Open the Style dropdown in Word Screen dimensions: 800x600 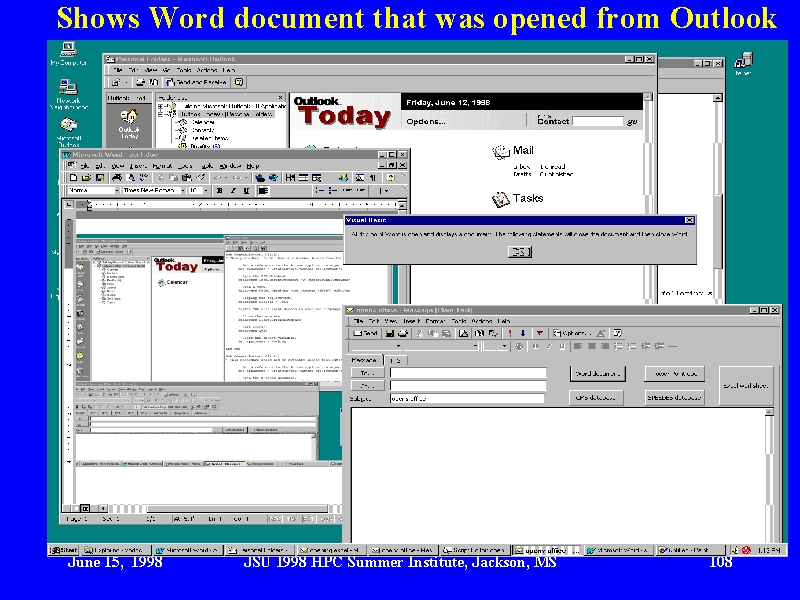[117, 191]
